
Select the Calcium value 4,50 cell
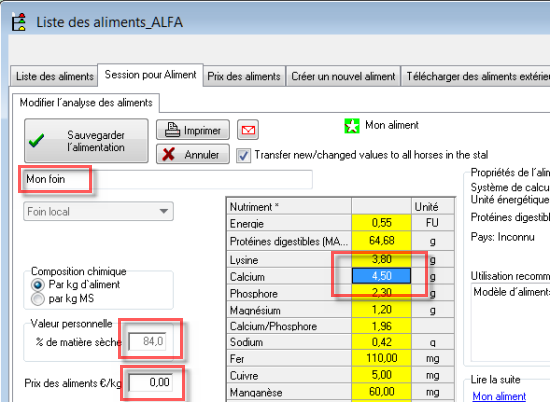click(x=381, y=276)
